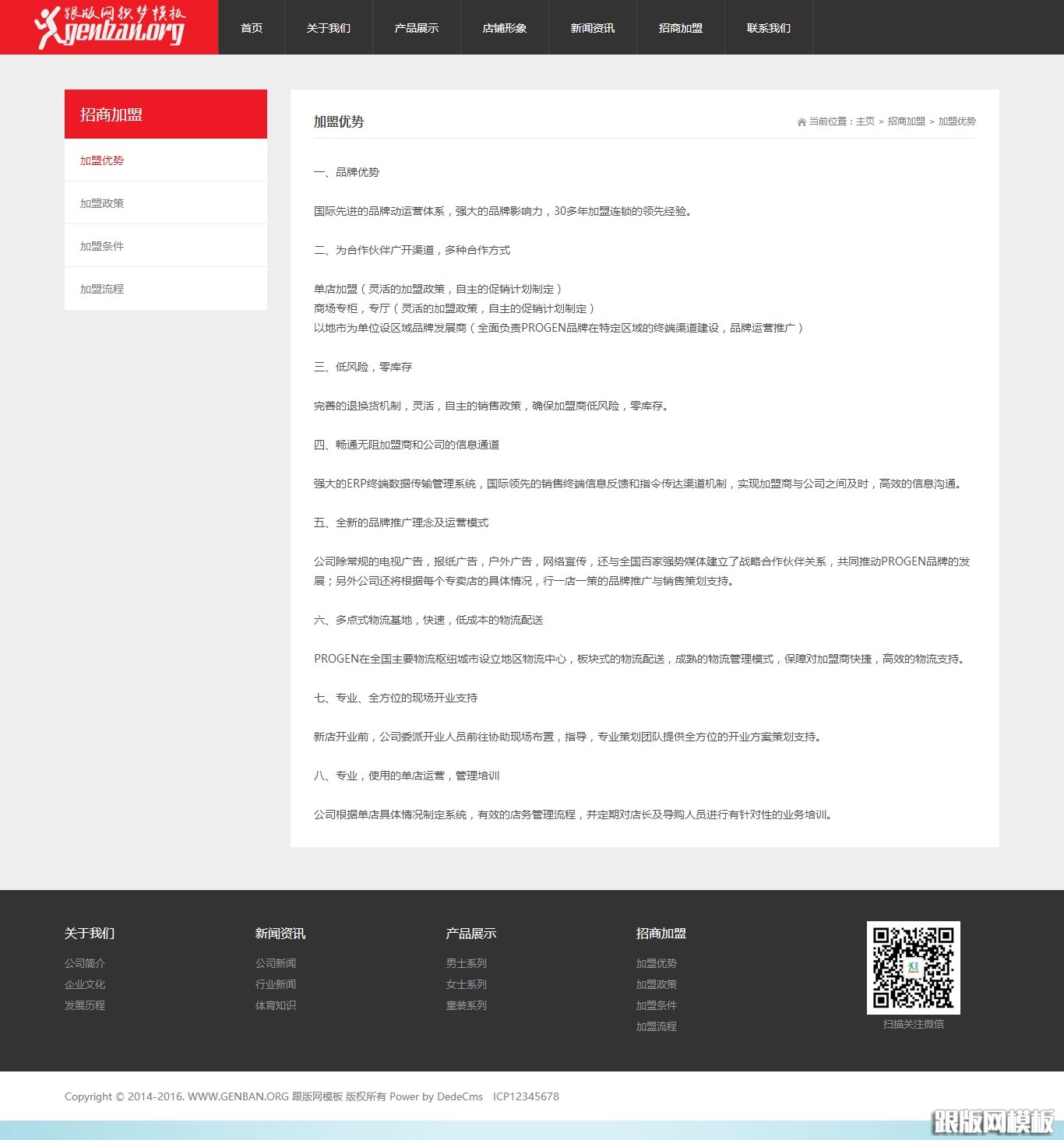Click the 跟版网模板 watermark logo at bottom
The image size is (1064, 1140).
993,1122
